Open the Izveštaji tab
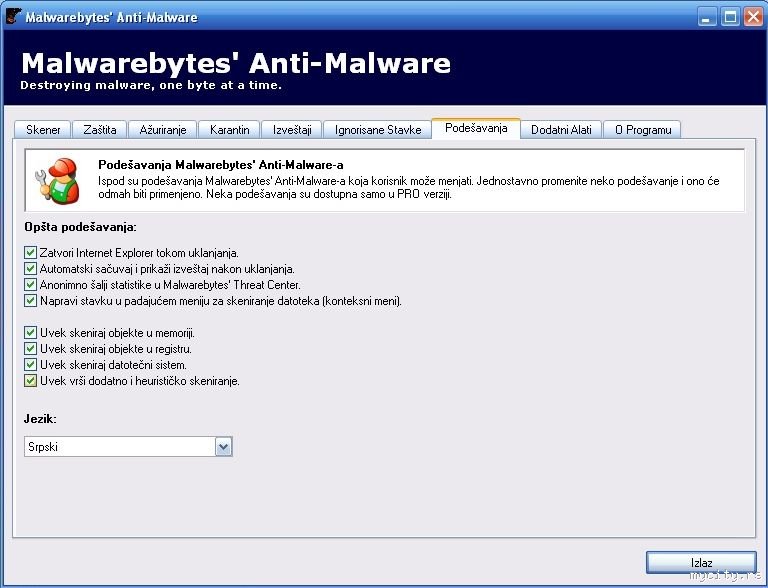This screenshot has width=768, height=588. [292, 130]
